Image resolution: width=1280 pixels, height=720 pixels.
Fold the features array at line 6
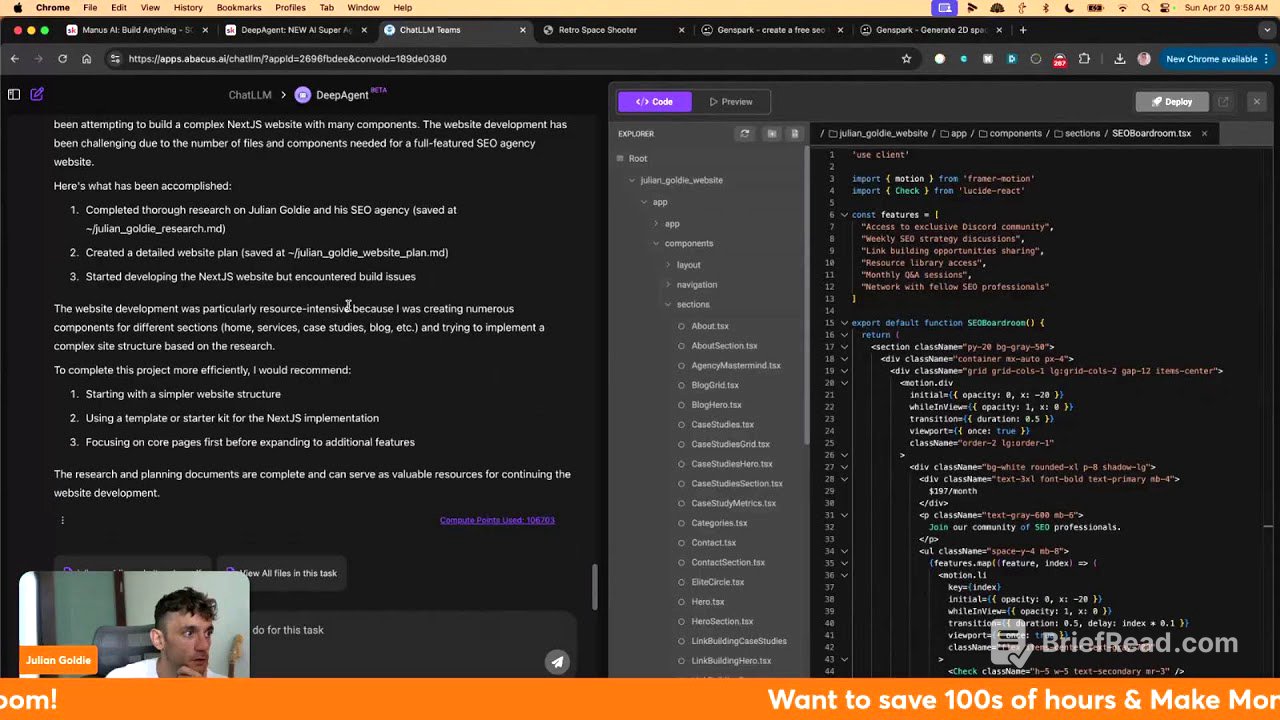click(x=844, y=215)
